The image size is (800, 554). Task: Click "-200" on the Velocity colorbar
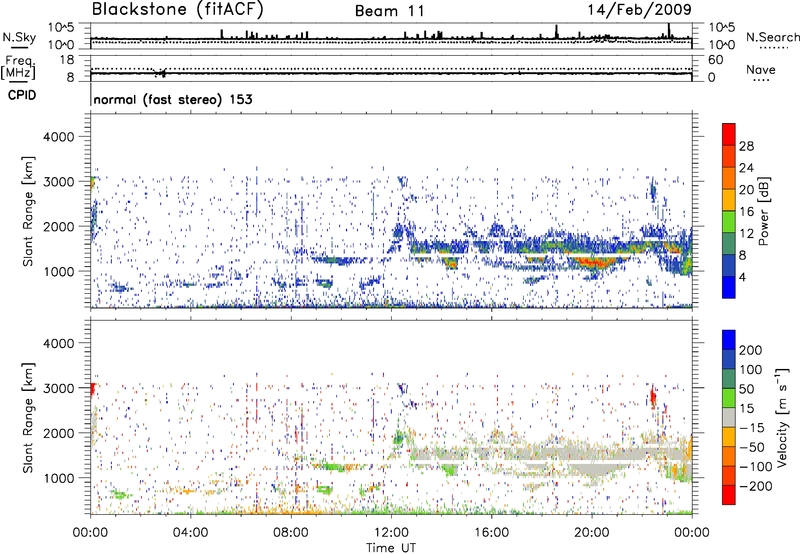[x=756, y=486]
